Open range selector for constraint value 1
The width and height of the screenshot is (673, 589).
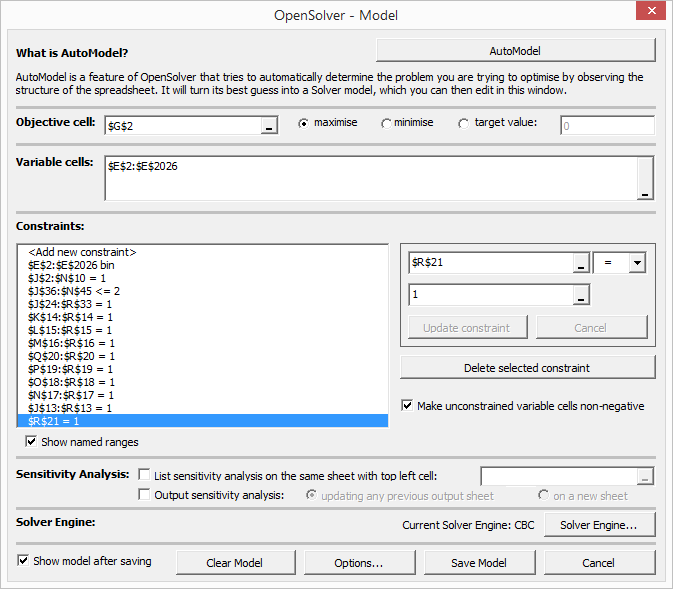pos(581,294)
